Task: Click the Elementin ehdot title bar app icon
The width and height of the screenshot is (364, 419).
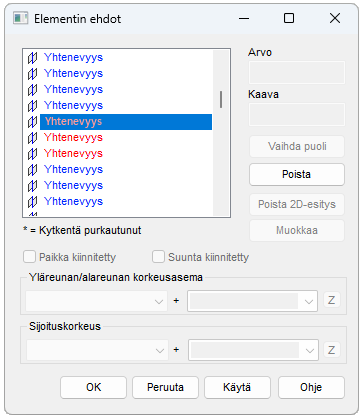Action: point(20,18)
